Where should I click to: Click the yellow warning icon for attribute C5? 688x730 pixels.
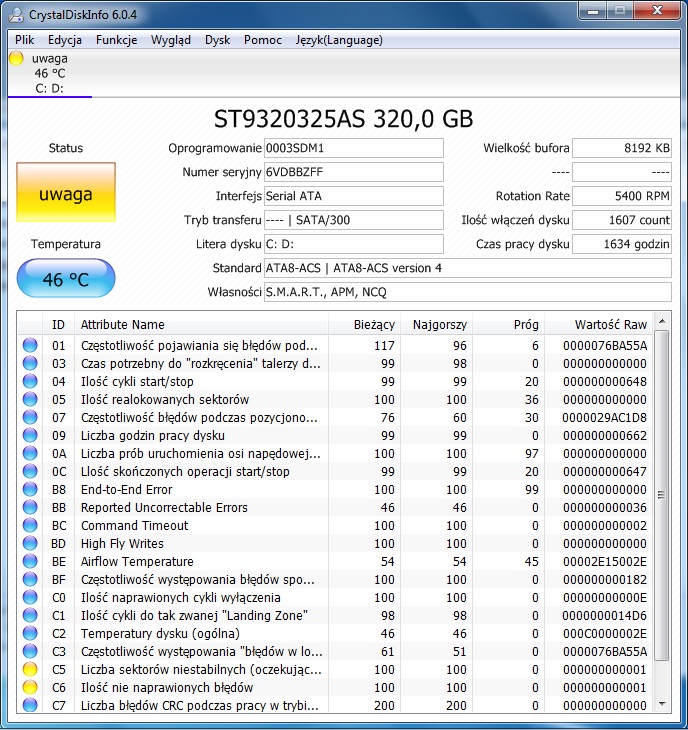click(x=30, y=669)
